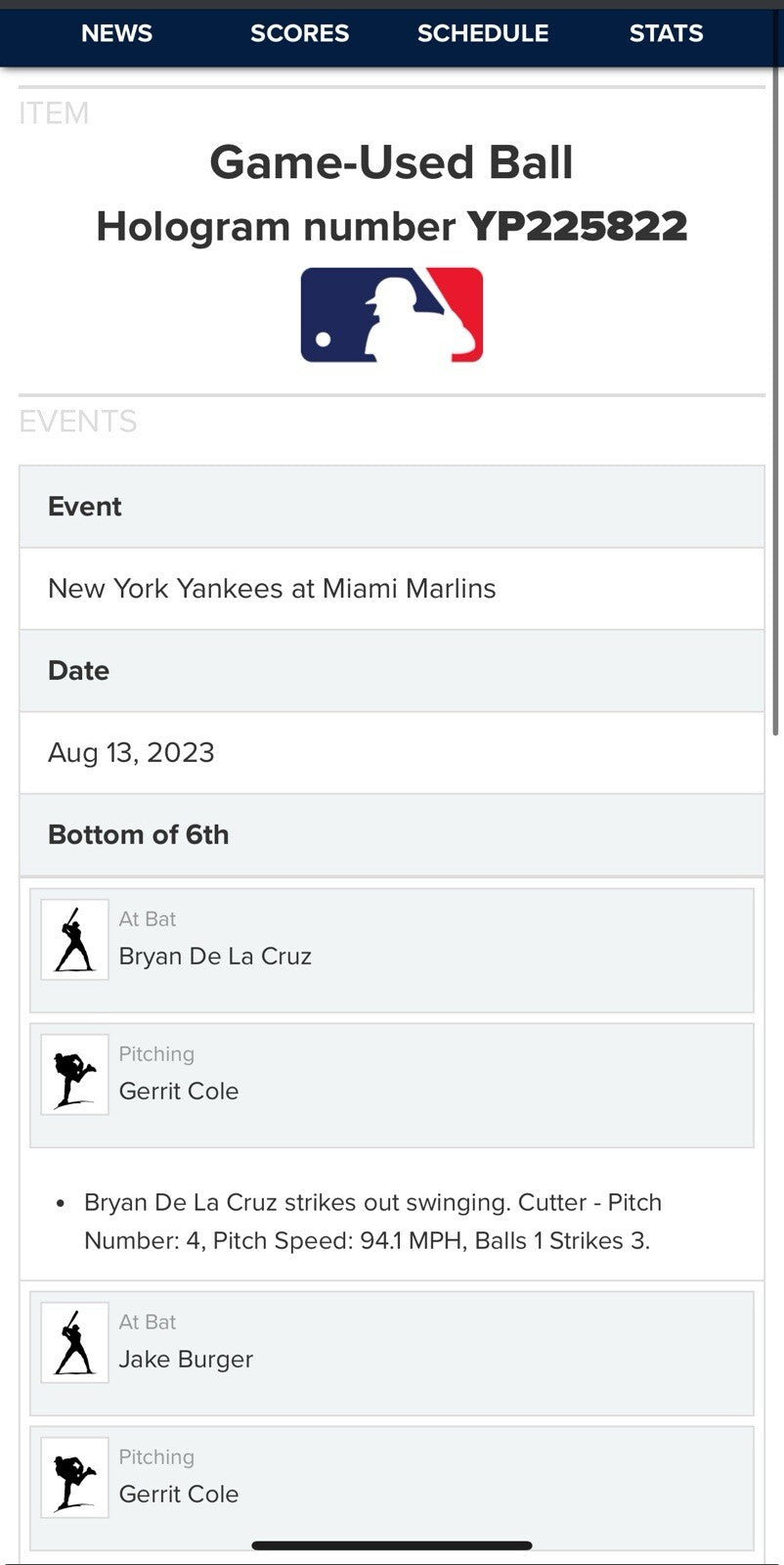This screenshot has height=1565, width=784.
Task: Go to the SCHEDULE tab
Action: (x=483, y=33)
